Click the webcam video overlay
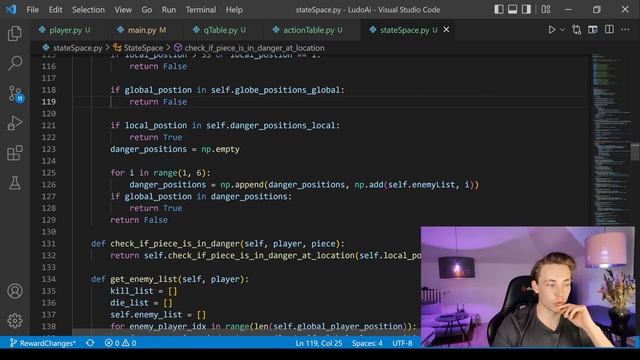Screen dimensions: 640x360 coord(528,287)
